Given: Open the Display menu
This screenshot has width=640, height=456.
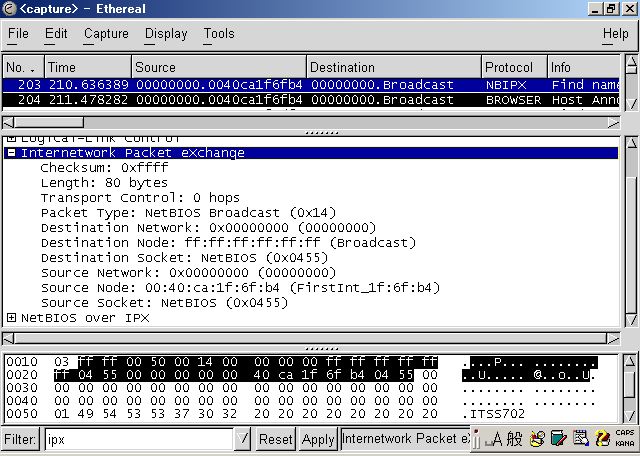Looking at the screenshot, I should click(x=166, y=33).
